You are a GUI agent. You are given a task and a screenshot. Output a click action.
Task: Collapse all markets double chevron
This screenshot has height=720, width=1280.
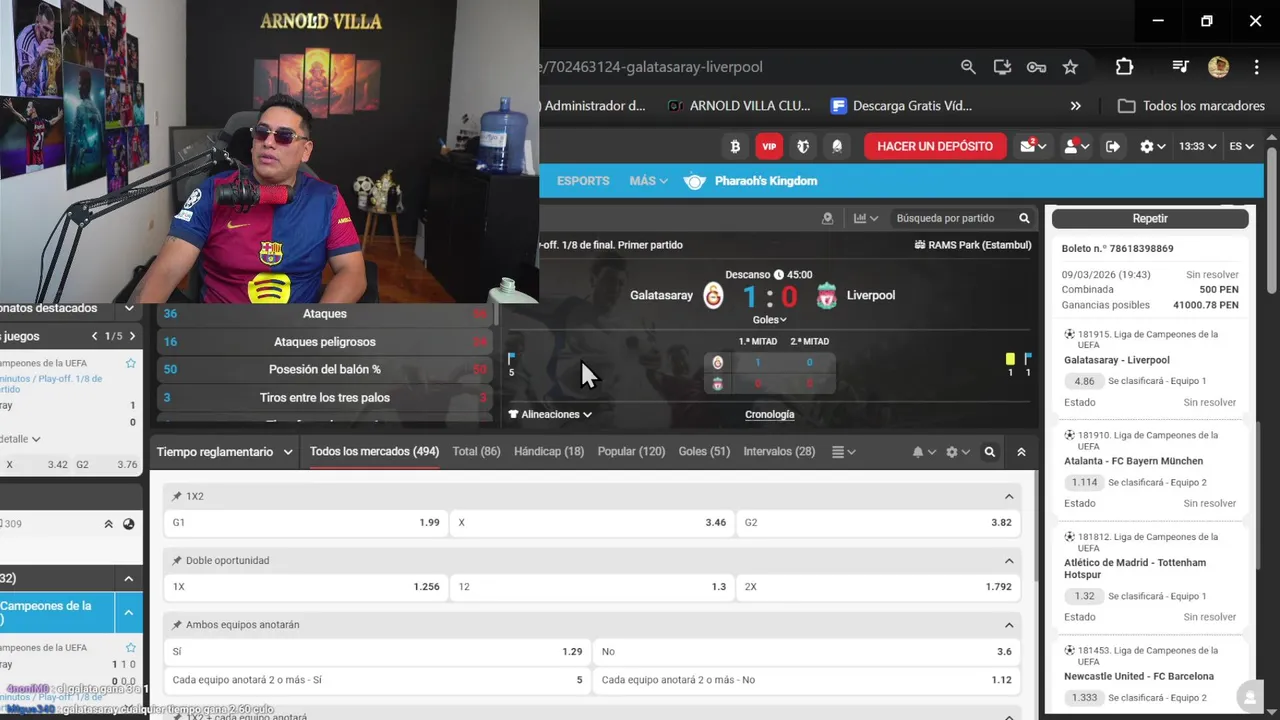tap(1021, 452)
